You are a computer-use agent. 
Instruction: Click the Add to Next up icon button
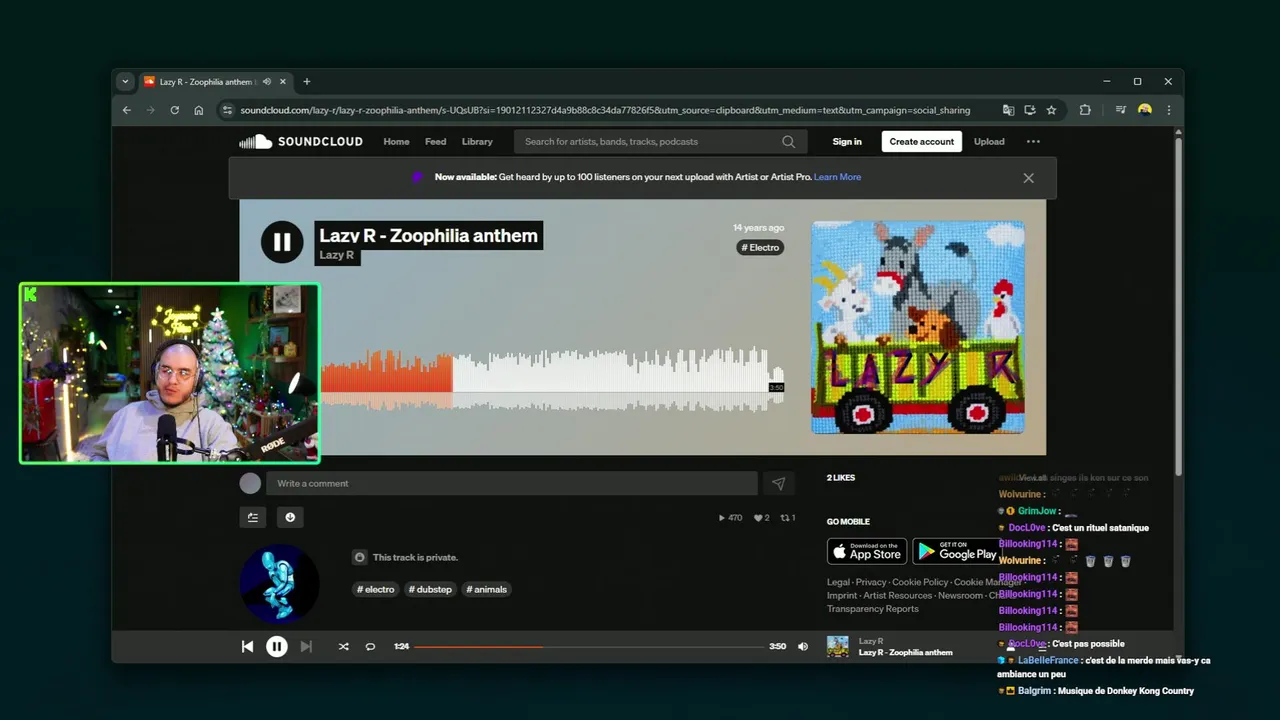point(253,517)
